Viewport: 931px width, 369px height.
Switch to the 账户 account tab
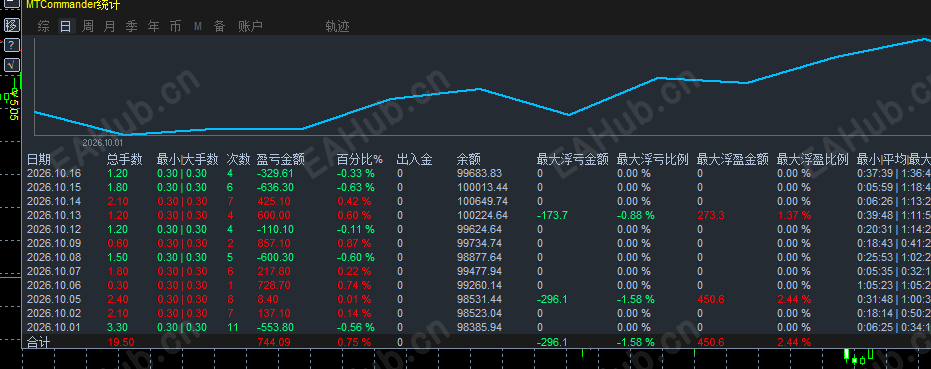click(x=251, y=26)
